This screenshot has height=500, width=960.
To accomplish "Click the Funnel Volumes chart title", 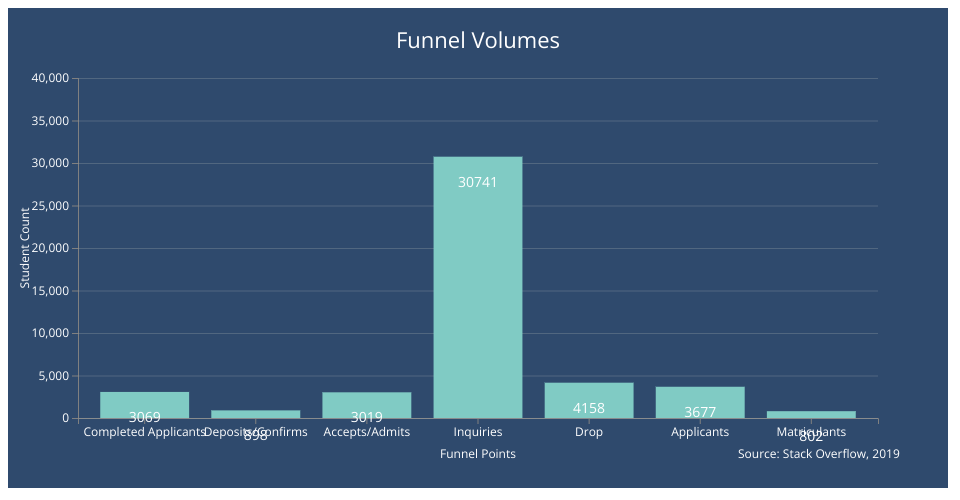I will 477,41.
